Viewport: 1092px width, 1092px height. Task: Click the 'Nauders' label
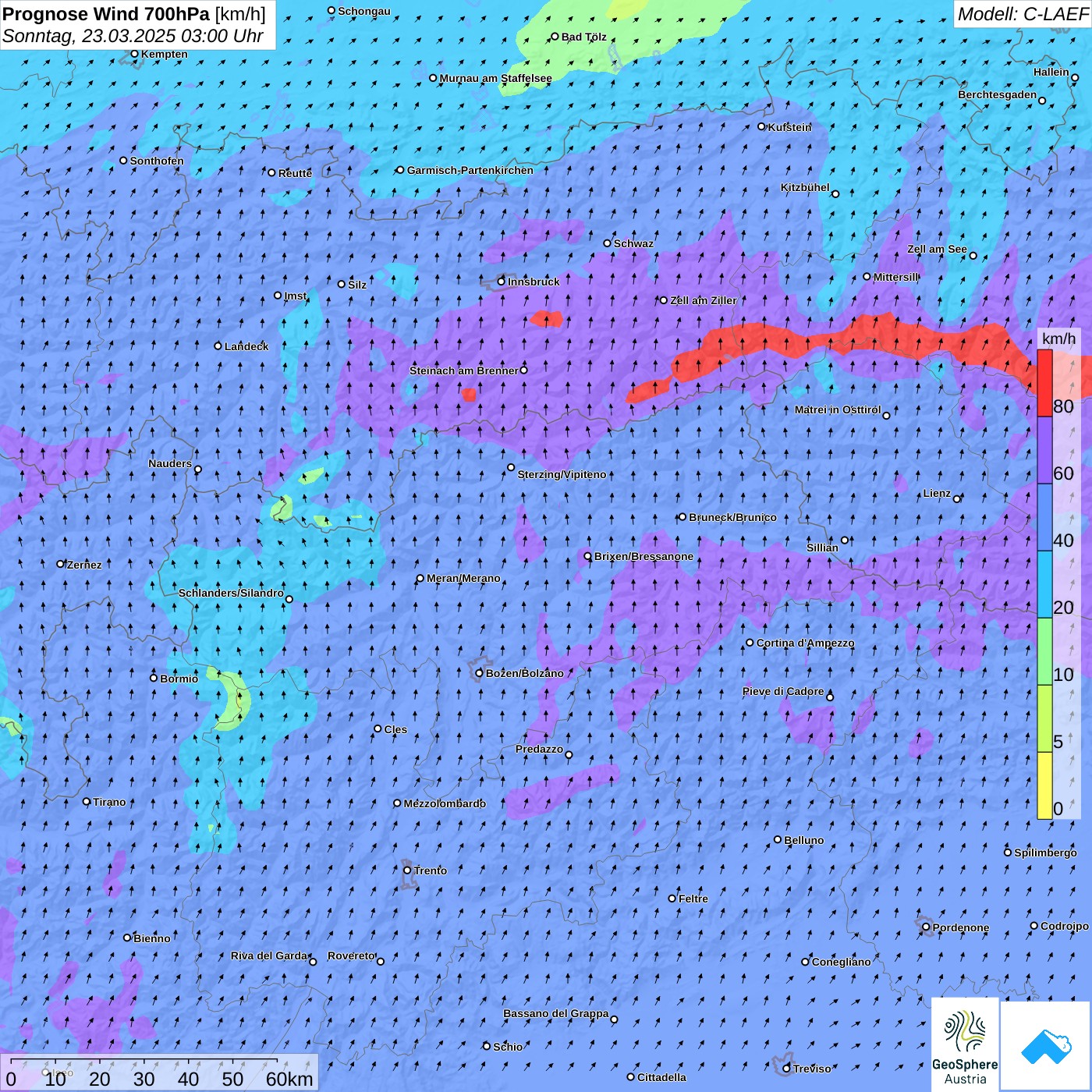point(170,463)
